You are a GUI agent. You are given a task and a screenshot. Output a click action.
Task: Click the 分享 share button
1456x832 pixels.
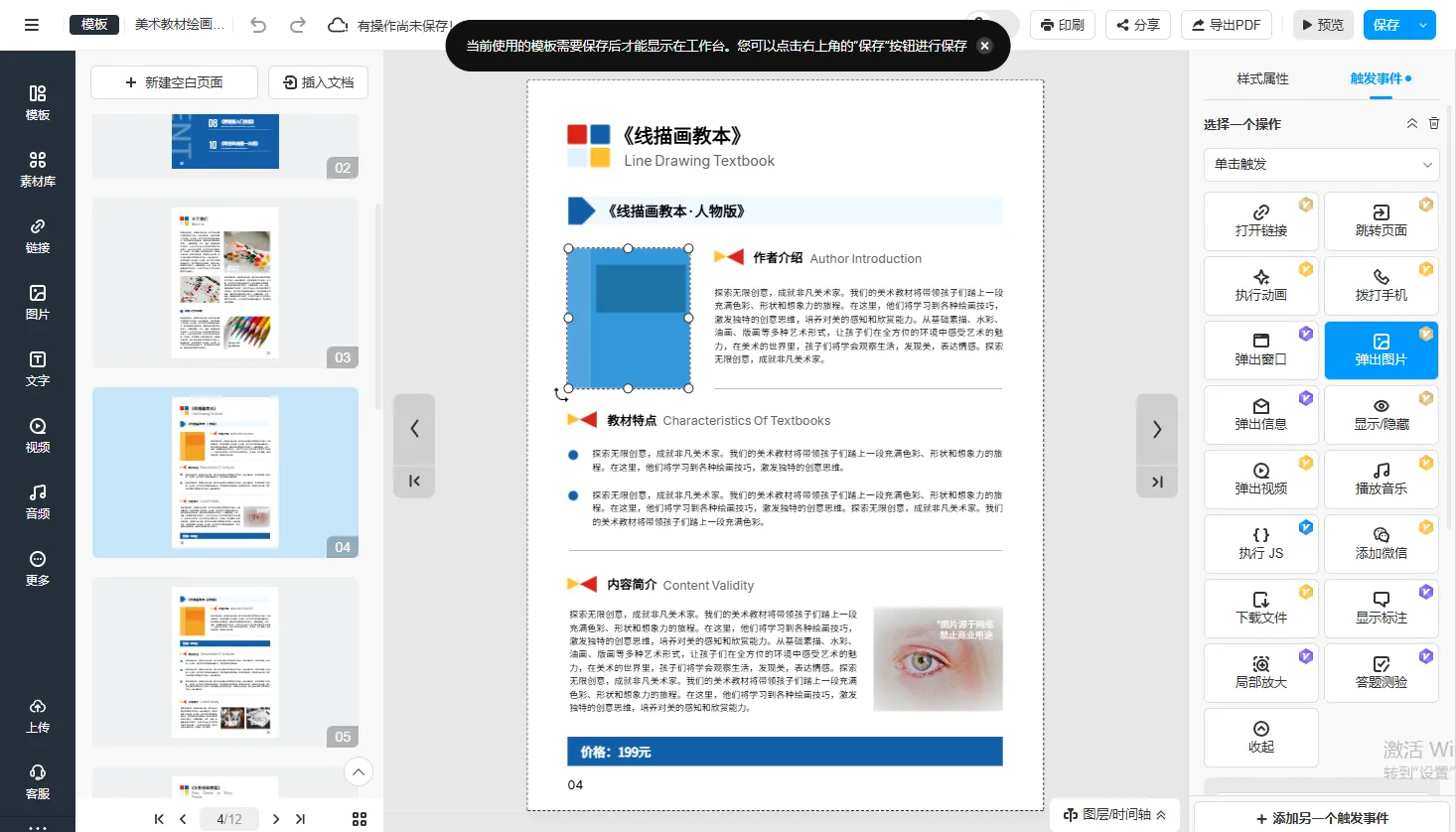pyautogui.click(x=1138, y=25)
